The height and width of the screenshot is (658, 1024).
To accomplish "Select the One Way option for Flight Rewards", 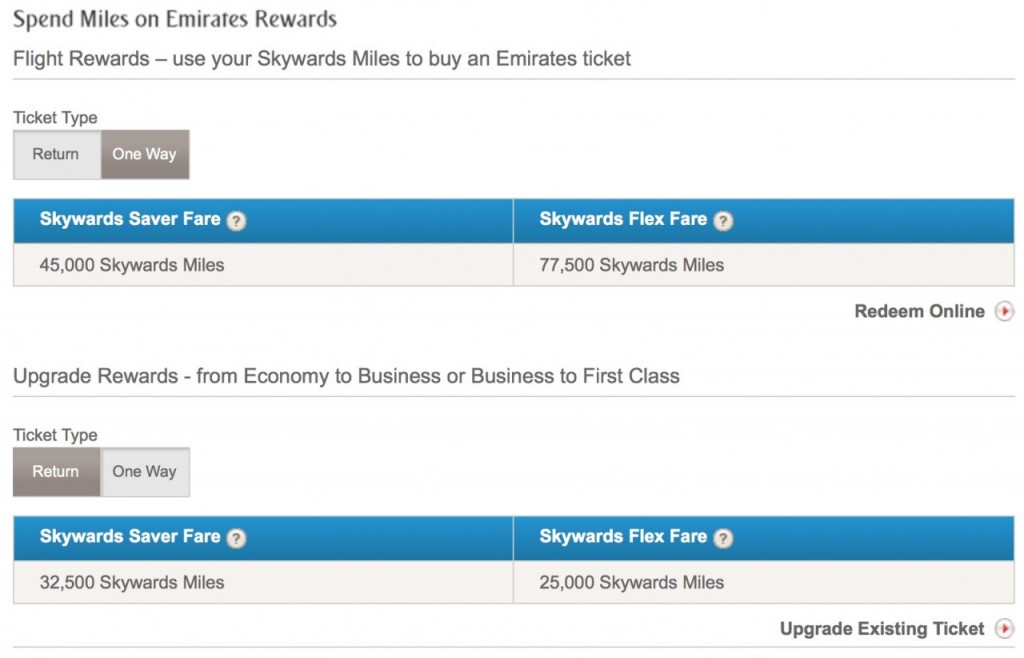I will (144, 154).
